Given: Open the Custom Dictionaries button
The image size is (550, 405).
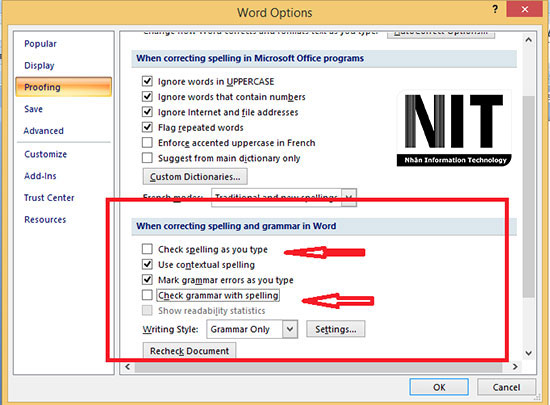Looking at the screenshot, I should pos(195,177).
